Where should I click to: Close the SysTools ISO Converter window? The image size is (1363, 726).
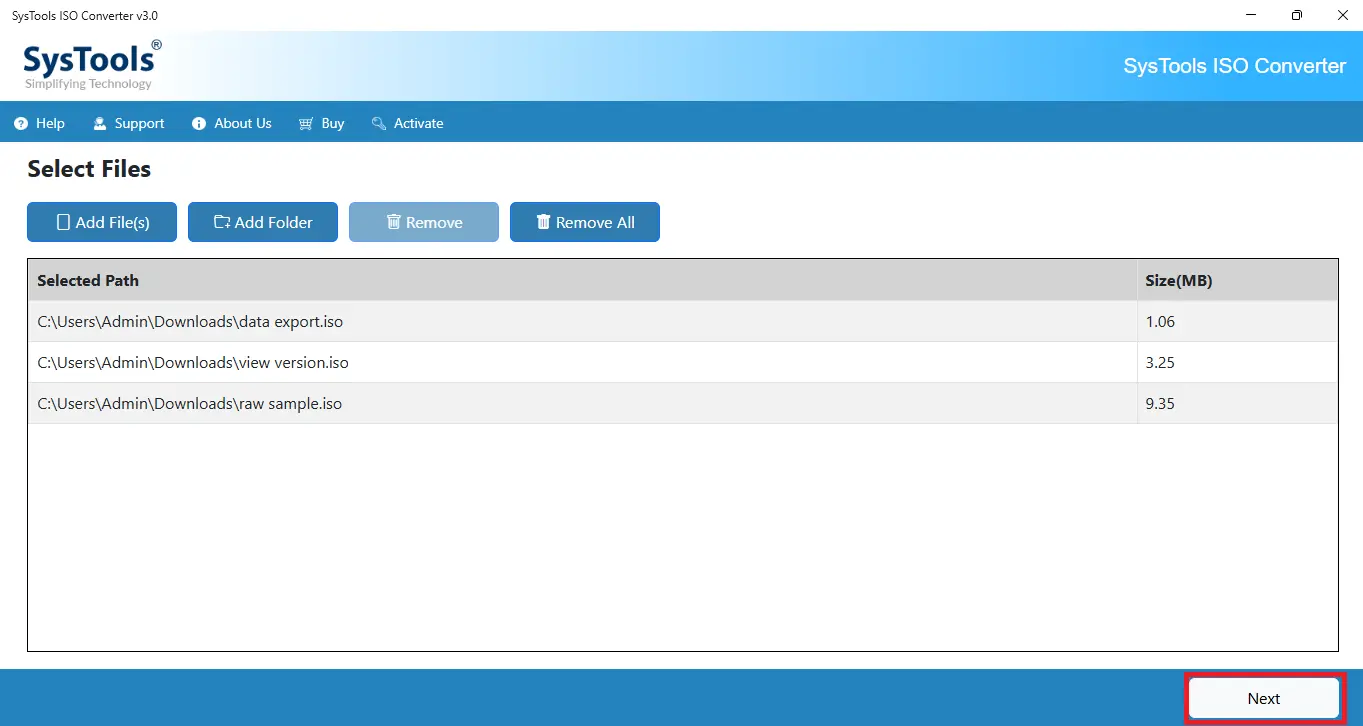1342,15
